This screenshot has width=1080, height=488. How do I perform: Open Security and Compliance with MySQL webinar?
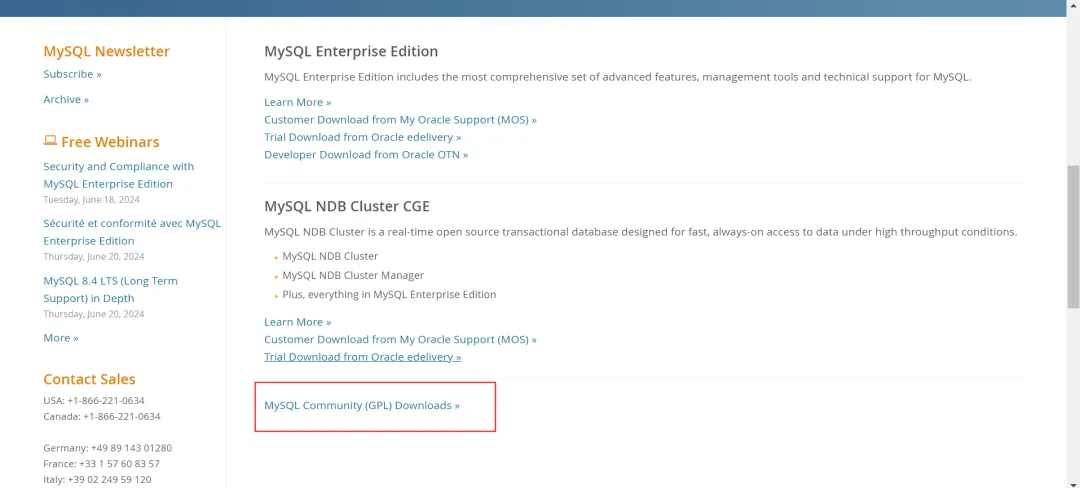point(118,175)
